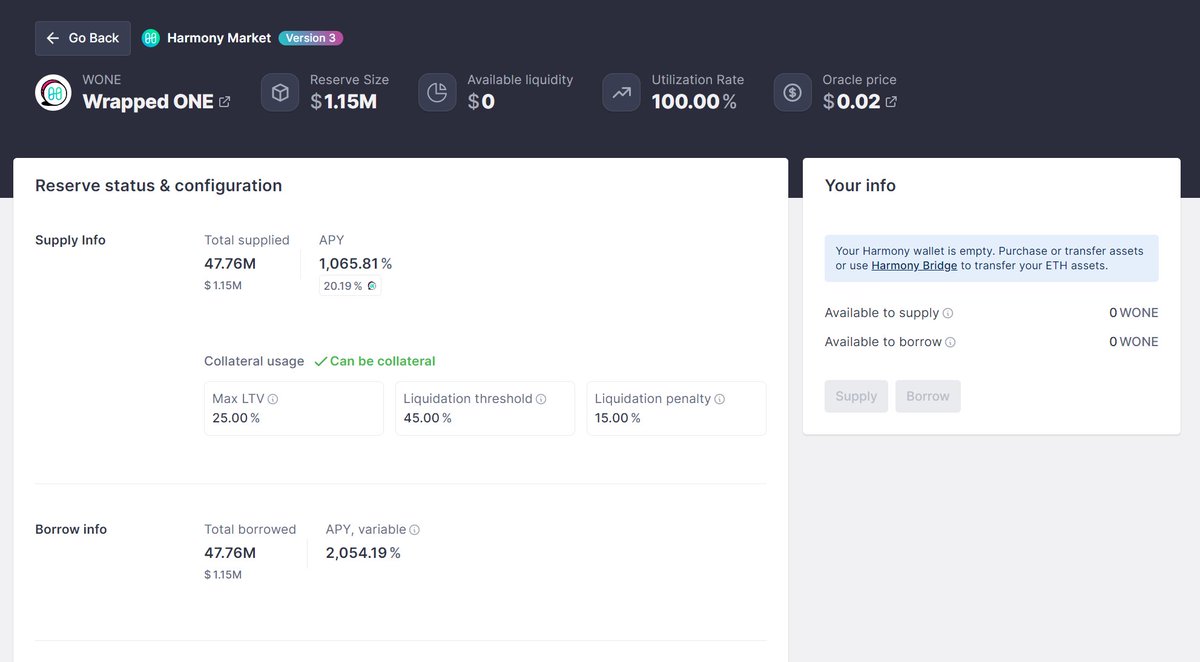Click the 1,065.81% supply APY value

click(355, 264)
